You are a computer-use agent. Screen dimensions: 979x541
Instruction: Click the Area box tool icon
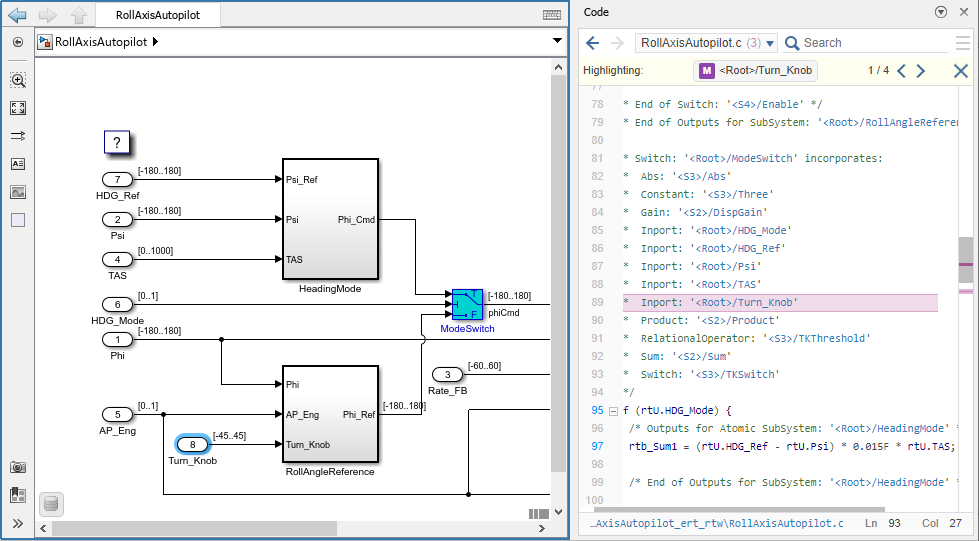coord(18,220)
